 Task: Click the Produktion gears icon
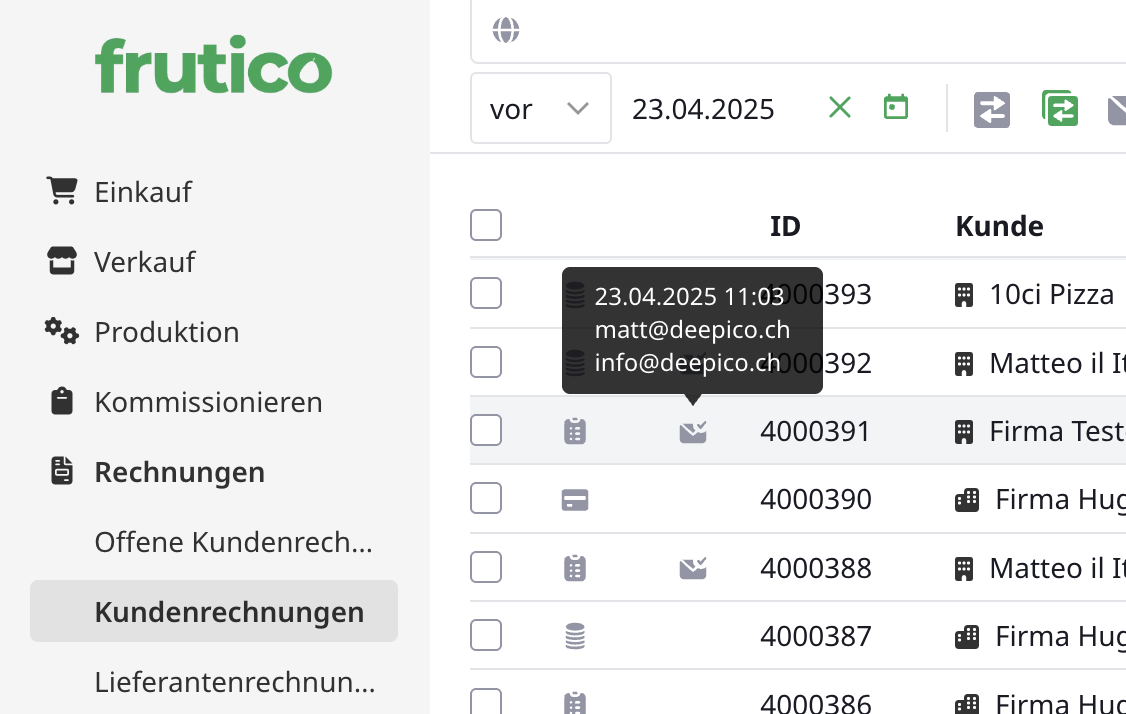(62, 331)
